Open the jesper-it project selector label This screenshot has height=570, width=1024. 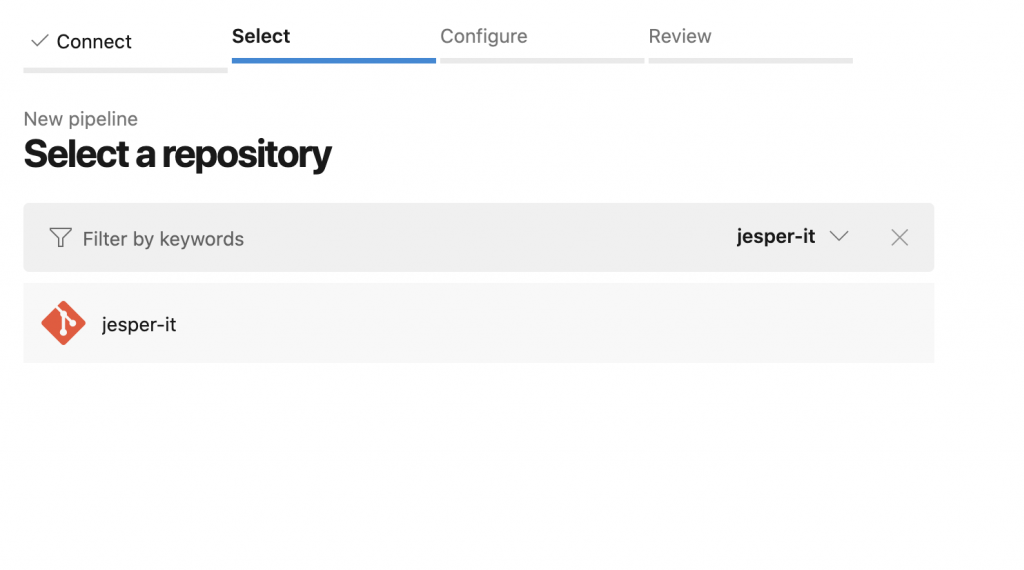coord(775,237)
